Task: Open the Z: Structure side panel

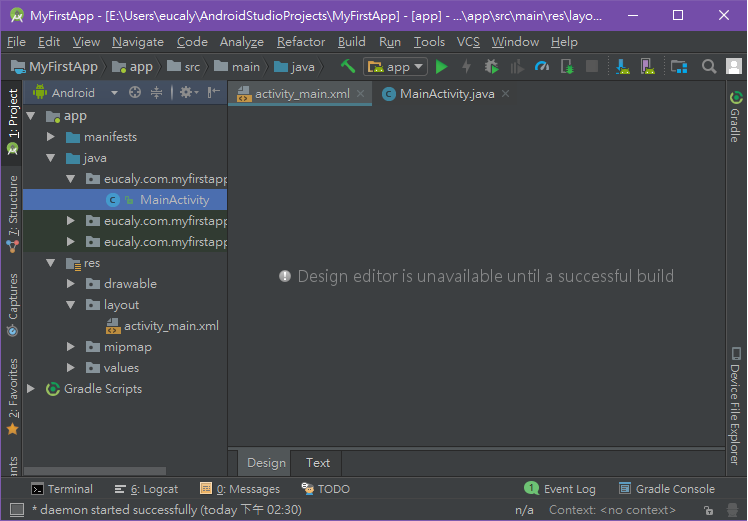Action: pos(12,214)
